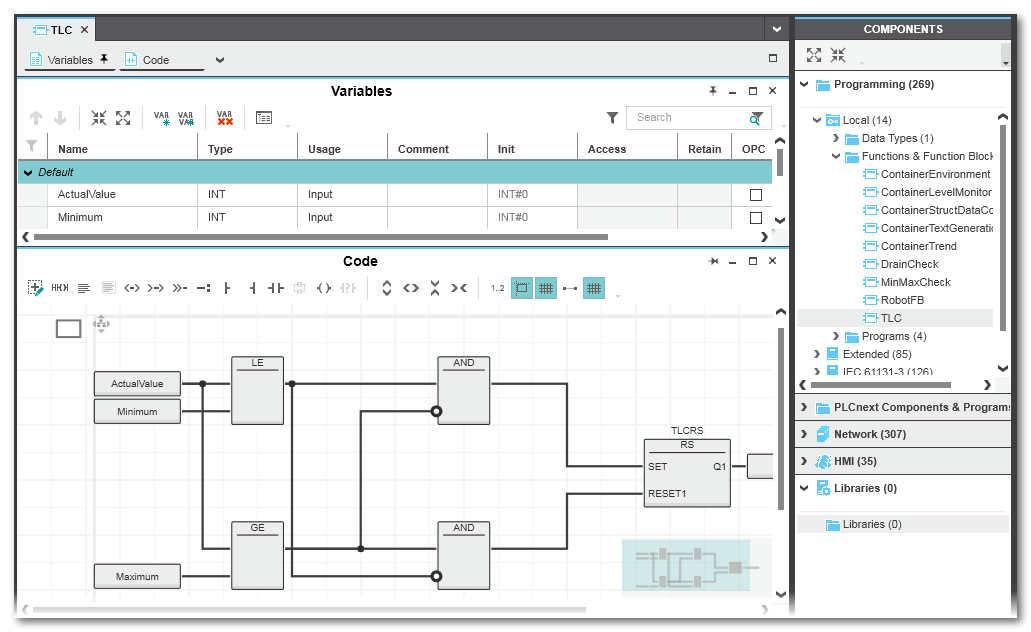Tick the OPC checkbox for ActualValue
This screenshot has height=632, width=1031.
(756, 195)
